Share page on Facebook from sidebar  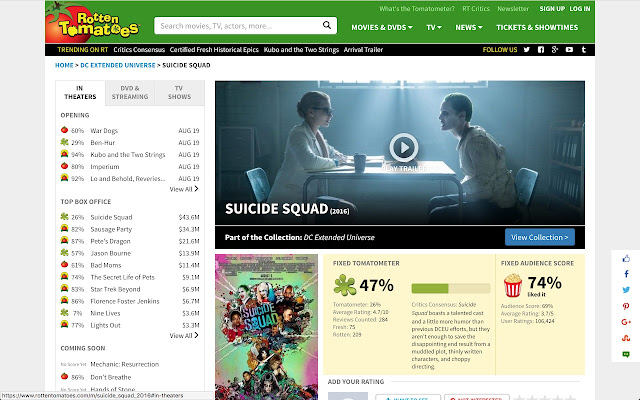point(626,274)
